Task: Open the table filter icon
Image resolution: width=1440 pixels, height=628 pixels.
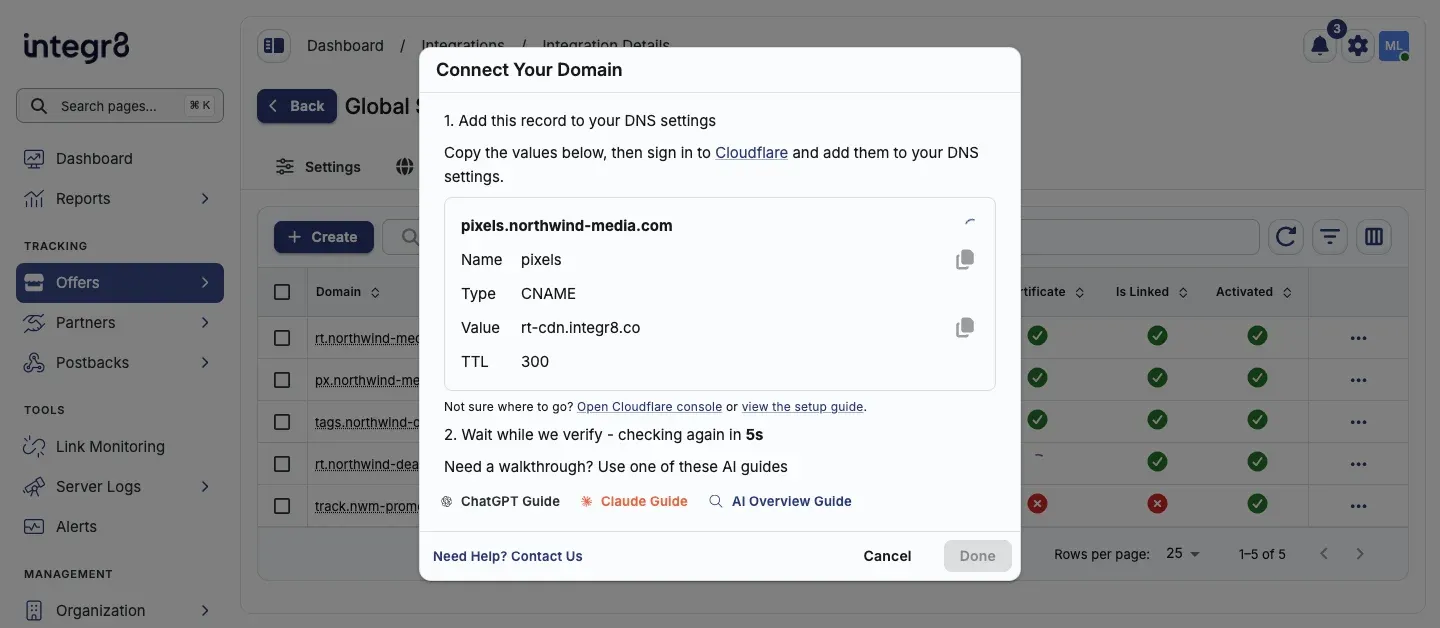Action: tap(1330, 237)
